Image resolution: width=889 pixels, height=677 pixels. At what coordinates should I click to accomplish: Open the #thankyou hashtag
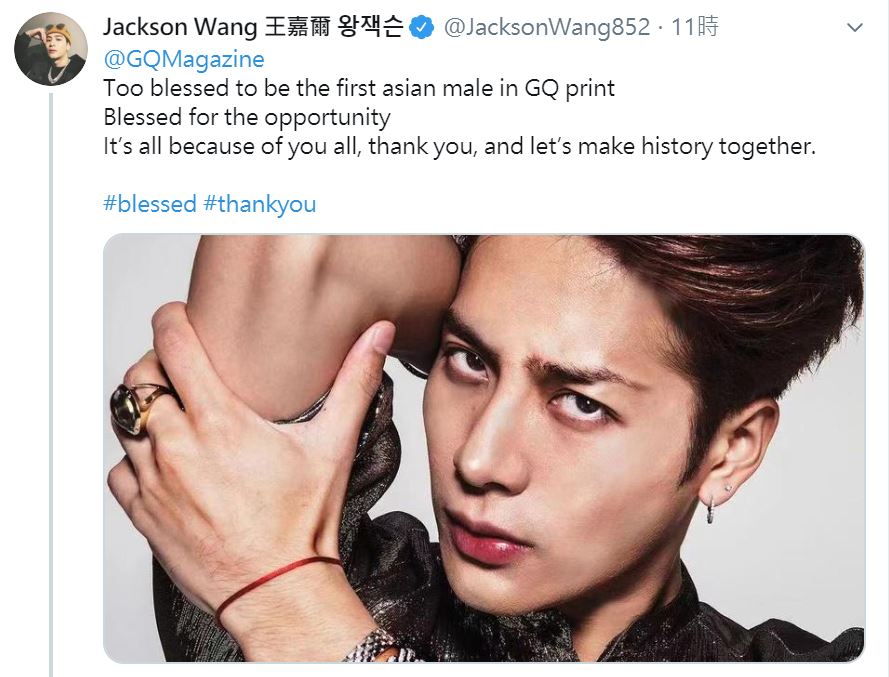(x=260, y=204)
